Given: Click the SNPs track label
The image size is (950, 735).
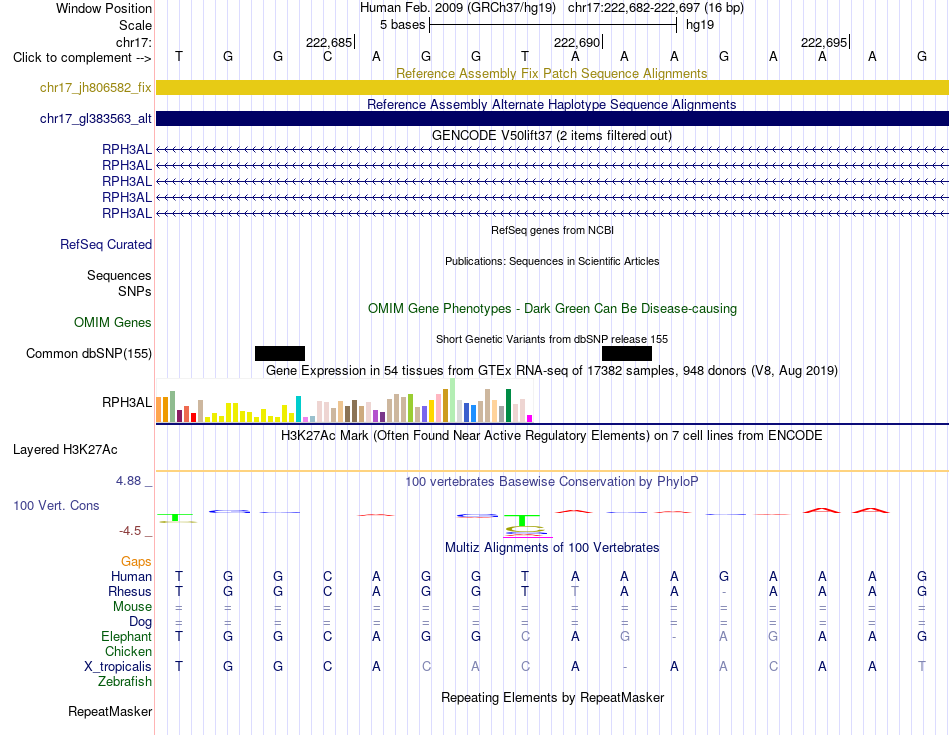Looking at the screenshot, I should coord(135,291).
